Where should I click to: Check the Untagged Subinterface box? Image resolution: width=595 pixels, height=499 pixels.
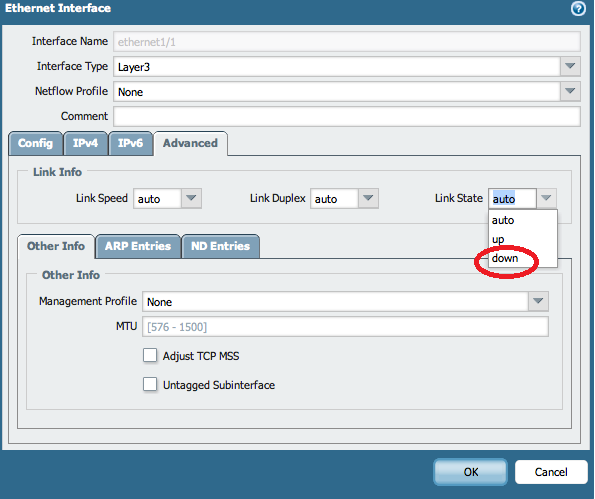tap(150, 384)
